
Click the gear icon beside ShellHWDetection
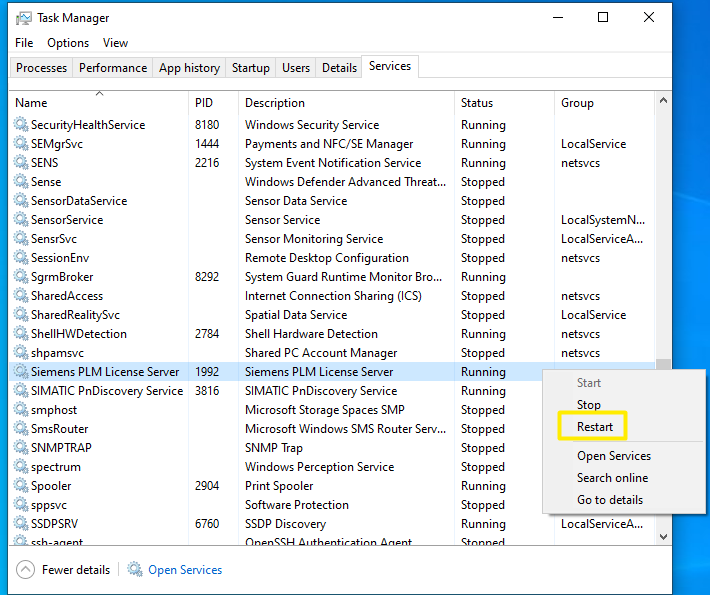[x=21, y=334]
